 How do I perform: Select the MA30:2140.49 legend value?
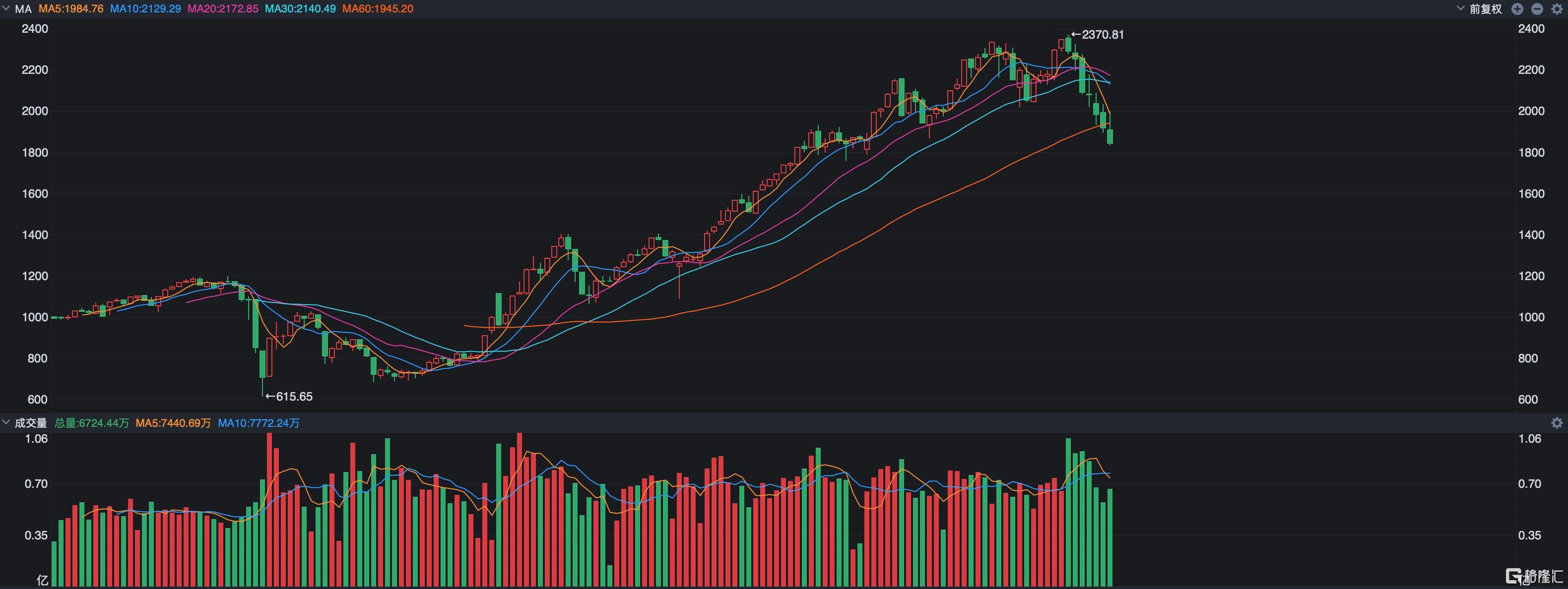pyautogui.click(x=300, y=9)
